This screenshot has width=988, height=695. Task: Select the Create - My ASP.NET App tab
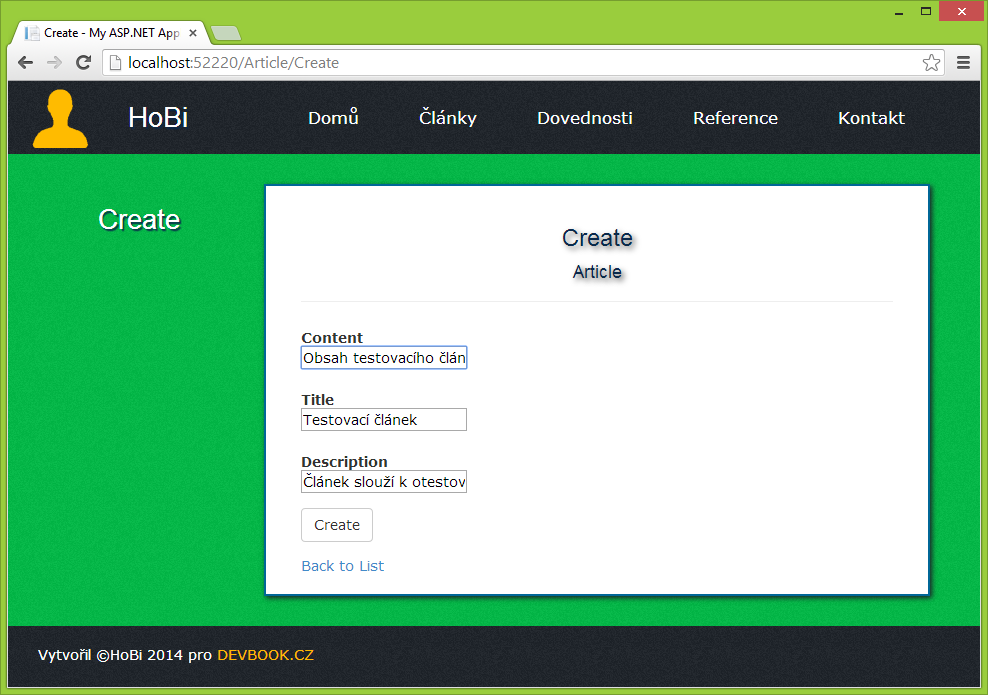(x=112, y=33)
